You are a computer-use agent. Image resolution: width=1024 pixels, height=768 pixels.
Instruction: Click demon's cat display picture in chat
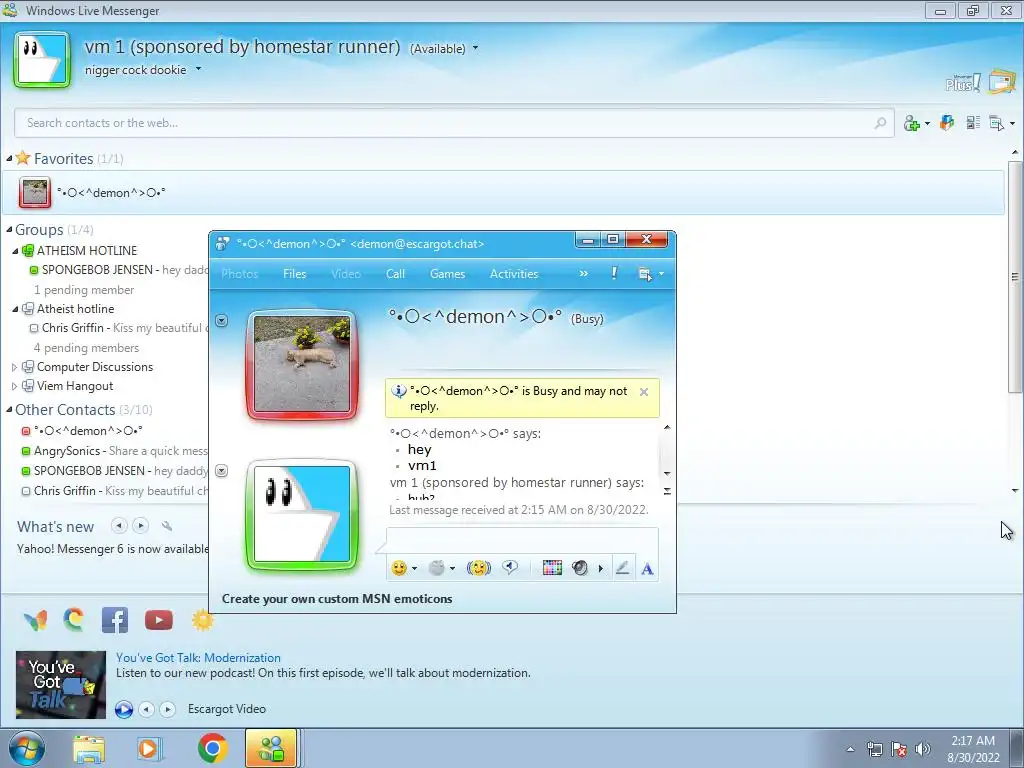pyautogui.click(x=302, y=364)
